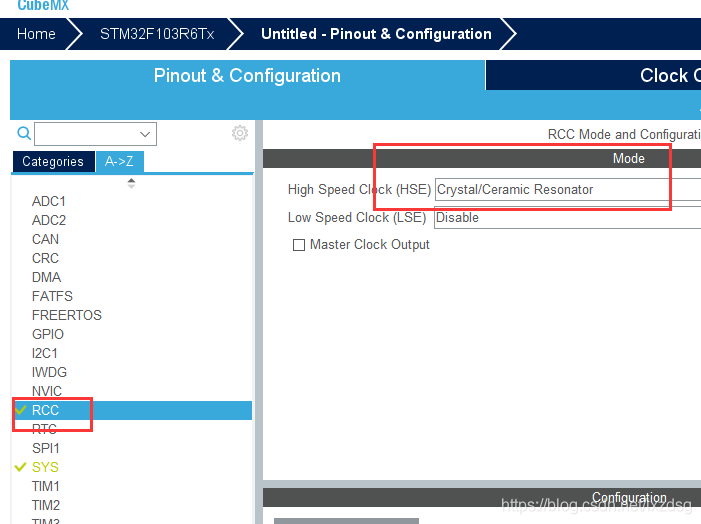Enable Master Clock Output checkbox

coord(299,245)
